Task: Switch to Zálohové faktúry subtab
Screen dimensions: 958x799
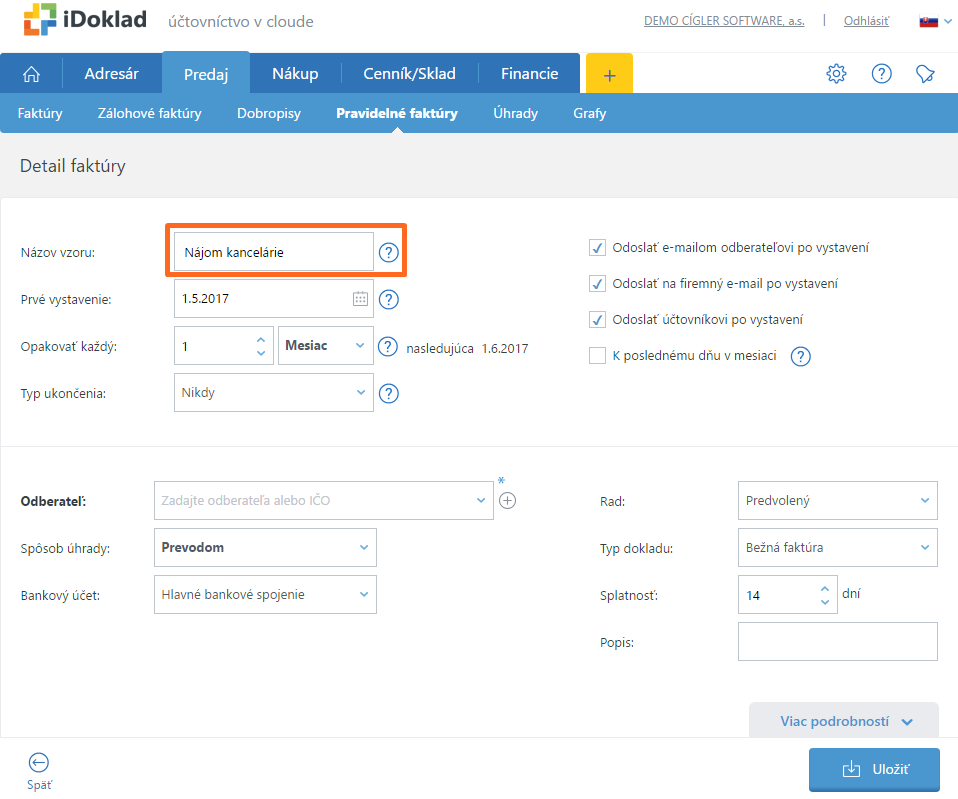Action: 149,113
